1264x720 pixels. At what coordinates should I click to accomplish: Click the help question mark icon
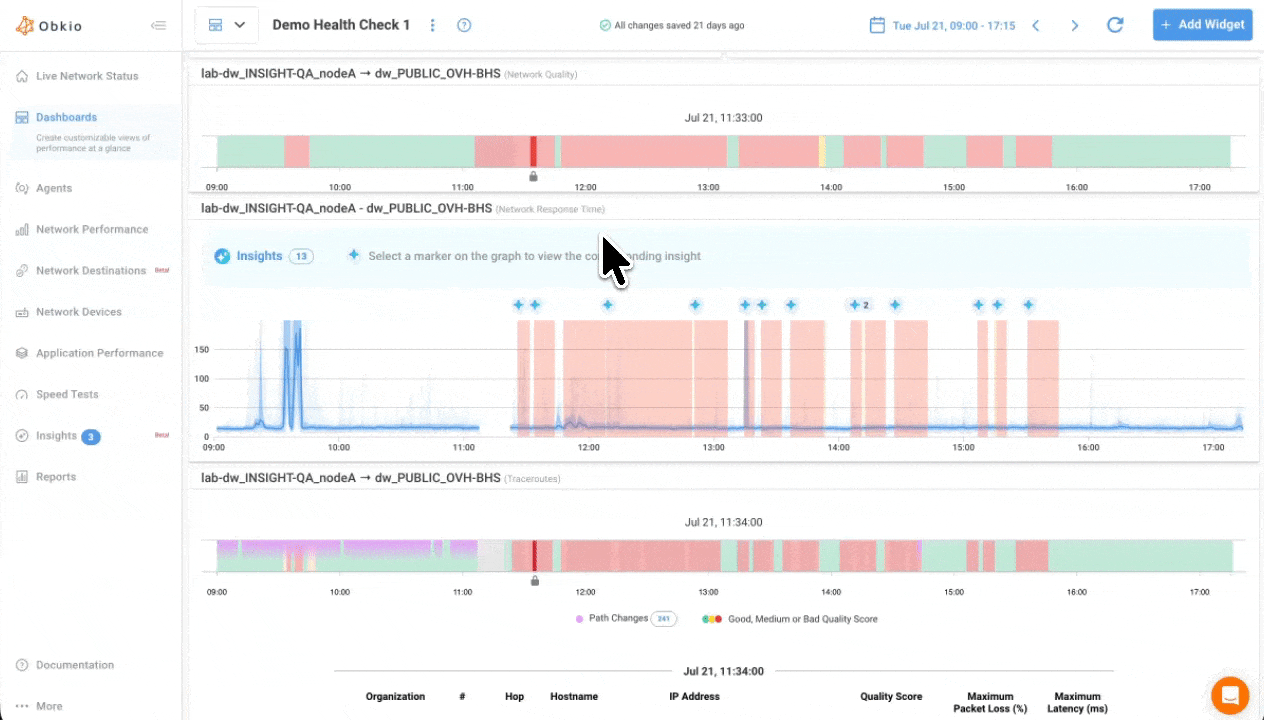[x=464, y=25]
